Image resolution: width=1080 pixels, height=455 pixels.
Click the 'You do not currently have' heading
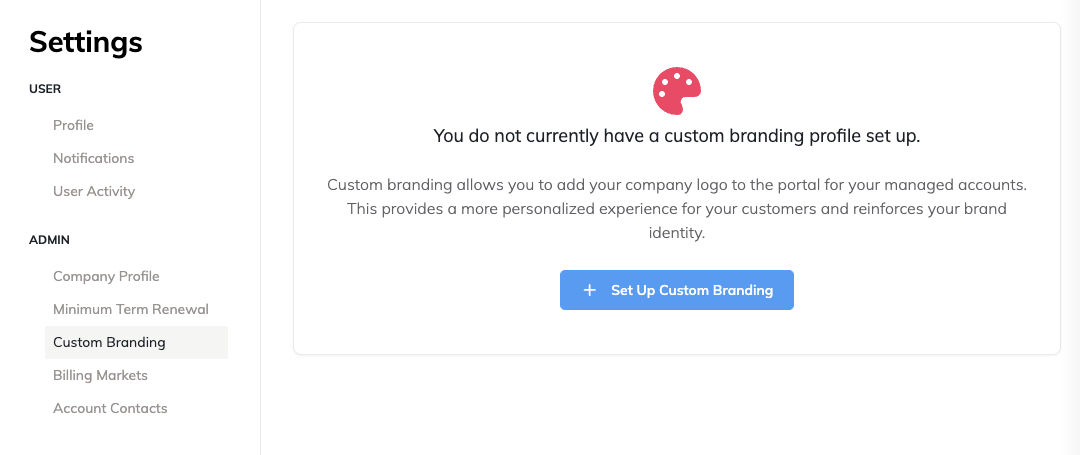tap(676, 136)
